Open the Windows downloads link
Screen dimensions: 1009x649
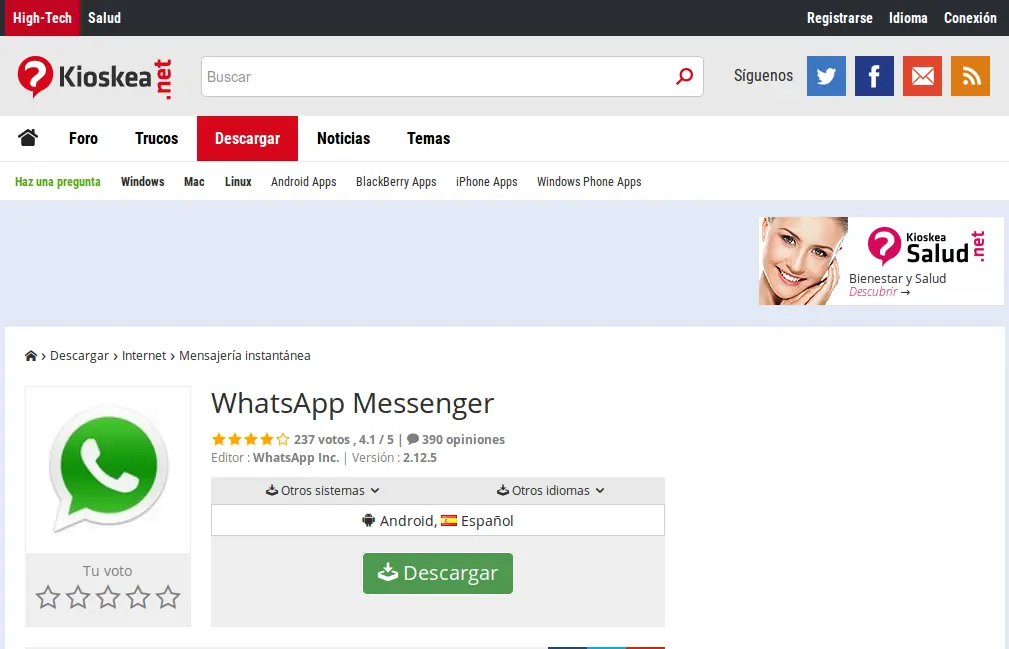[x=143, y=181]
